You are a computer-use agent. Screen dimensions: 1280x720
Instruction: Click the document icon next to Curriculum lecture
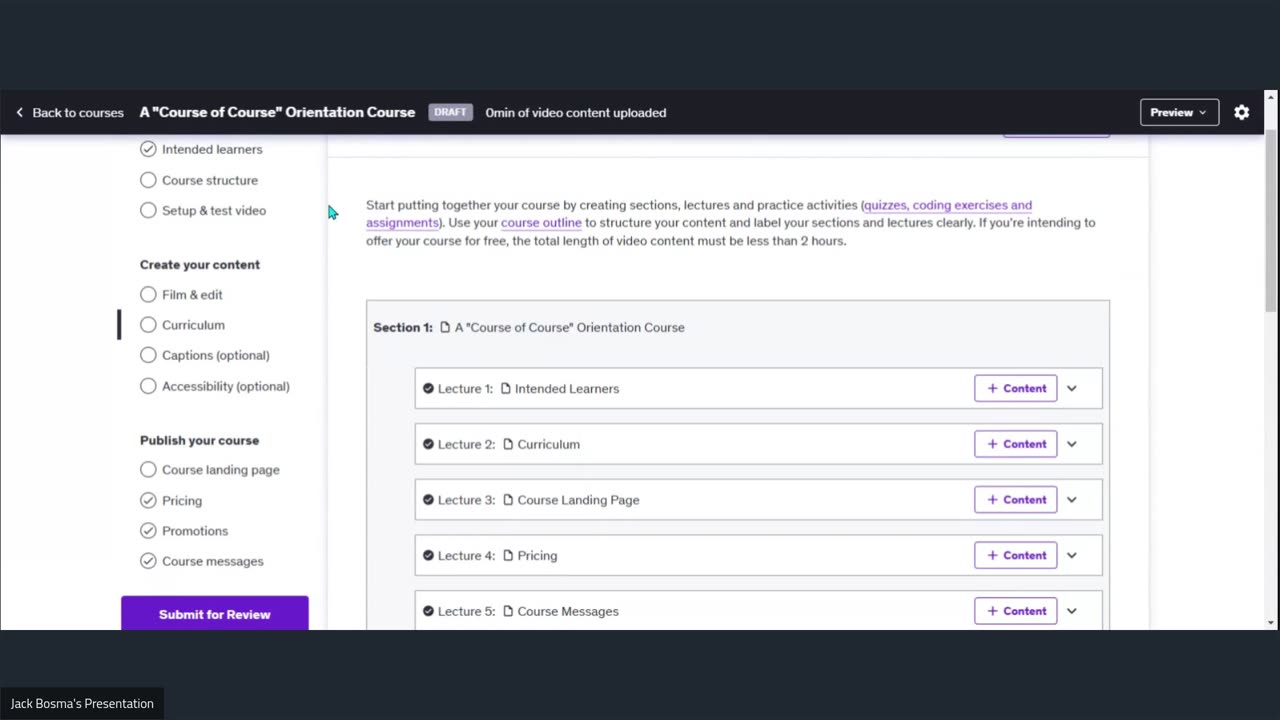pyautogui.click(x=508, y=444)
